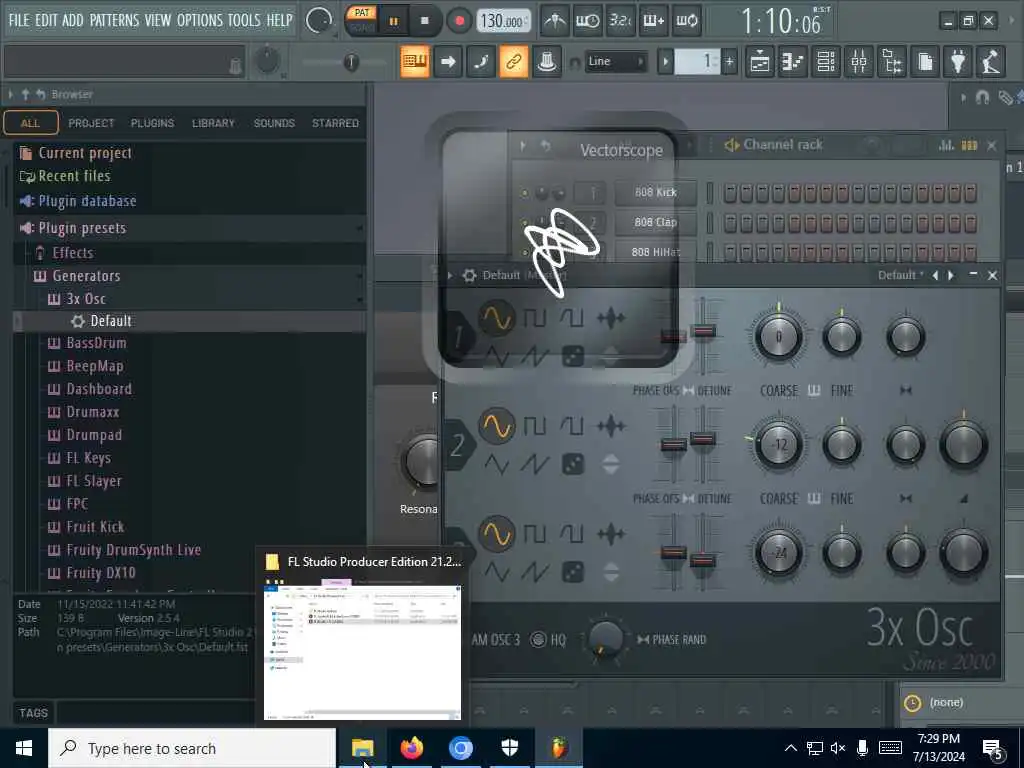Image resolution: width=1024 pixels, height=768 pixels.
Task: Click the FL Studio taskbar icon
Action: 558,748
